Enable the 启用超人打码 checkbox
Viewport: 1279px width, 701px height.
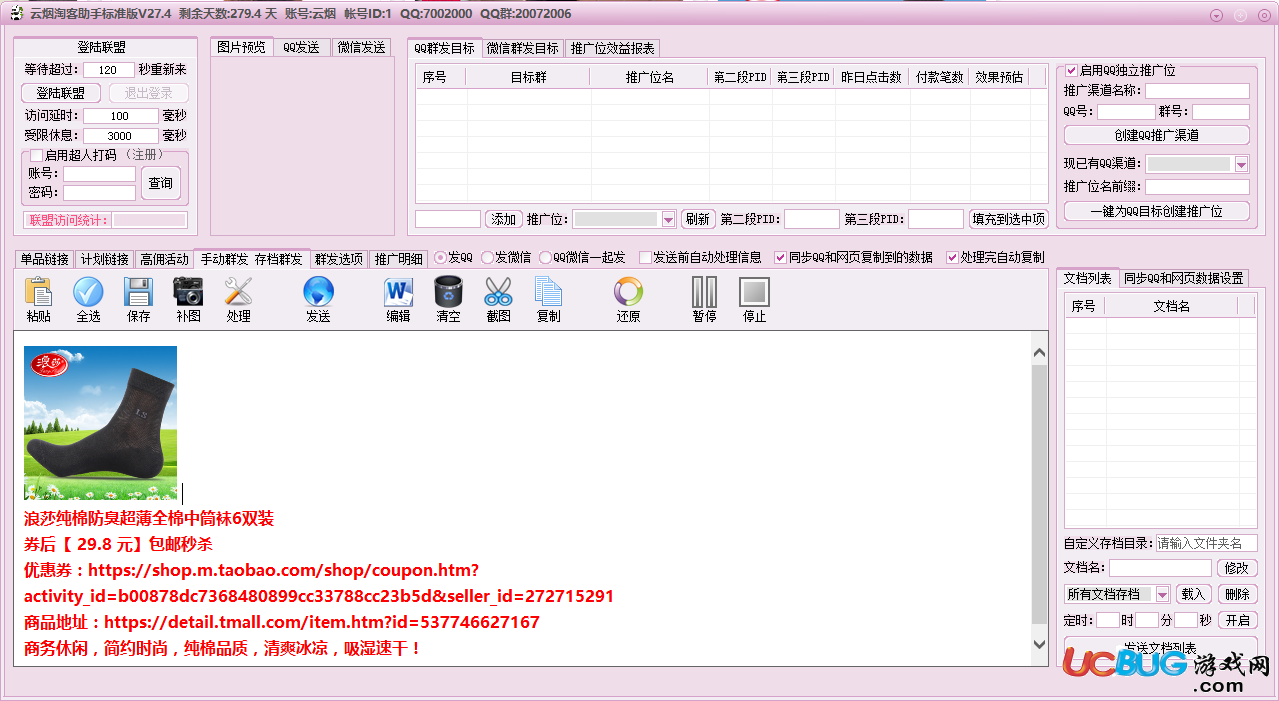point(36,155)
